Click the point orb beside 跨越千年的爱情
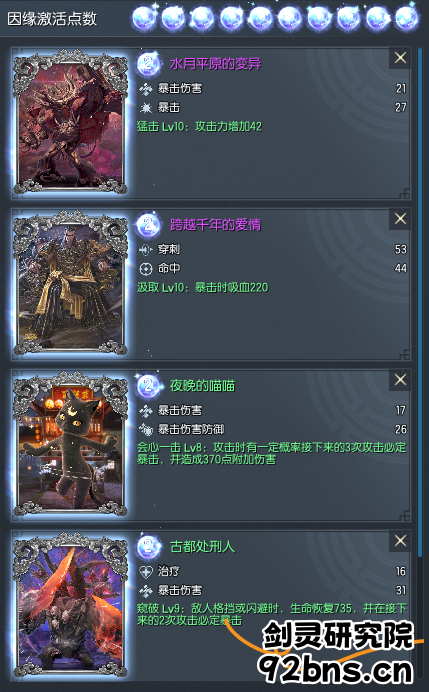The width and height of the screenshot is (429, 692). tap(148, 225)
